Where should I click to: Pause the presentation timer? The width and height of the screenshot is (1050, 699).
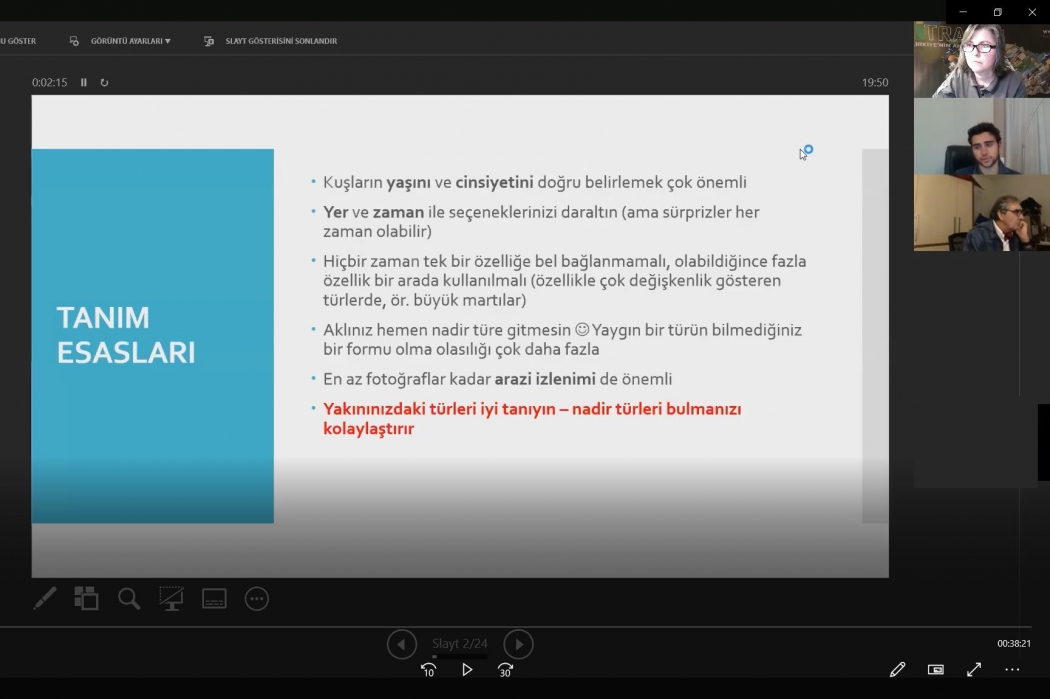click(x=84, y=83)
